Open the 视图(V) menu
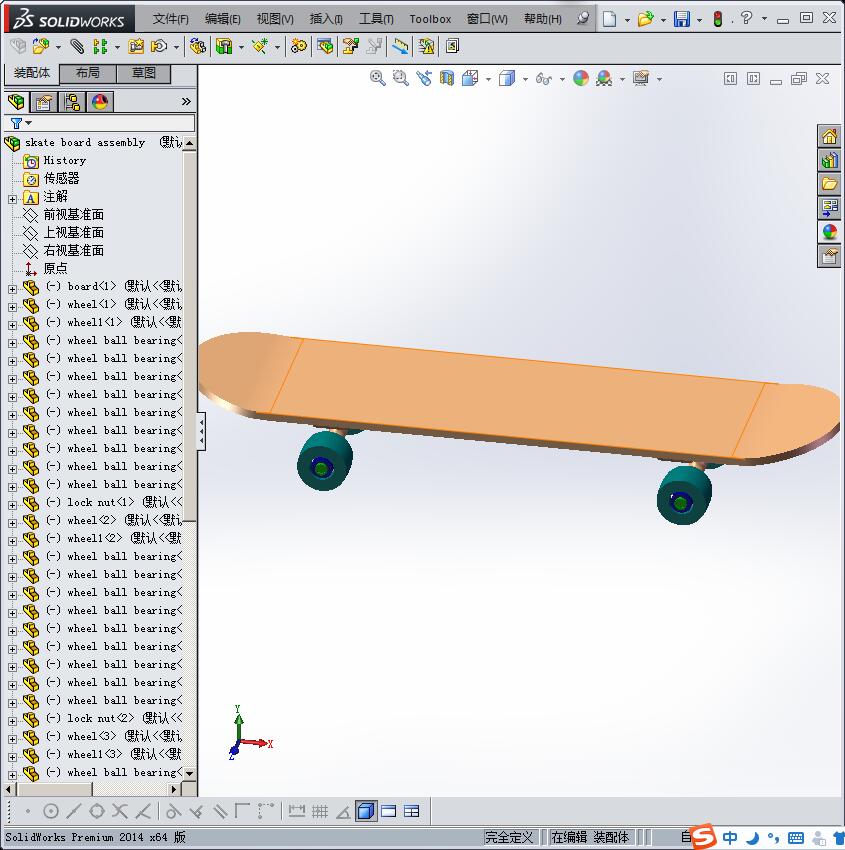 pyautogui.click(x=275, y=19)
